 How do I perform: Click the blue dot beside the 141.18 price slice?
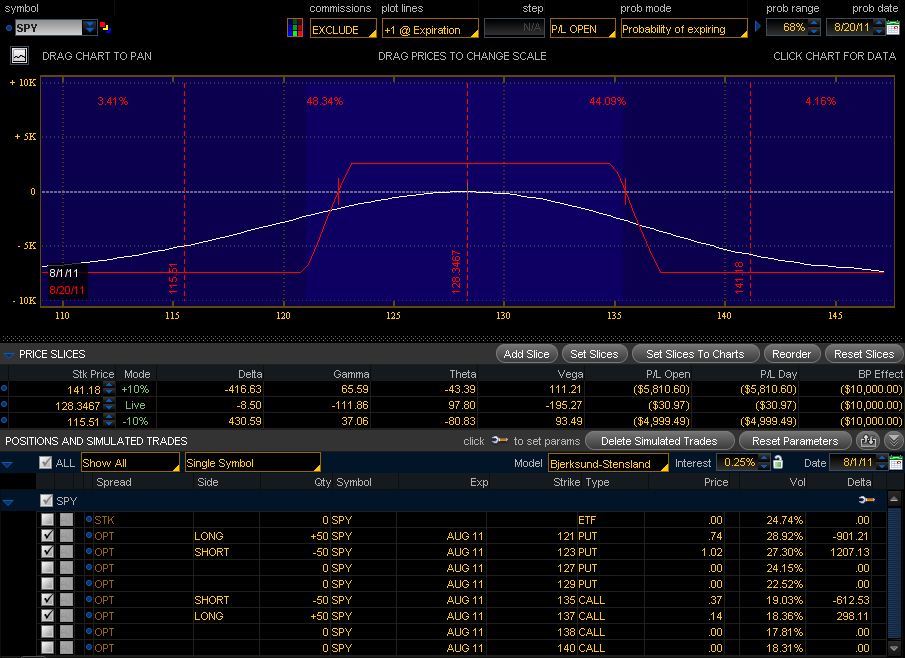coord(4,389)
